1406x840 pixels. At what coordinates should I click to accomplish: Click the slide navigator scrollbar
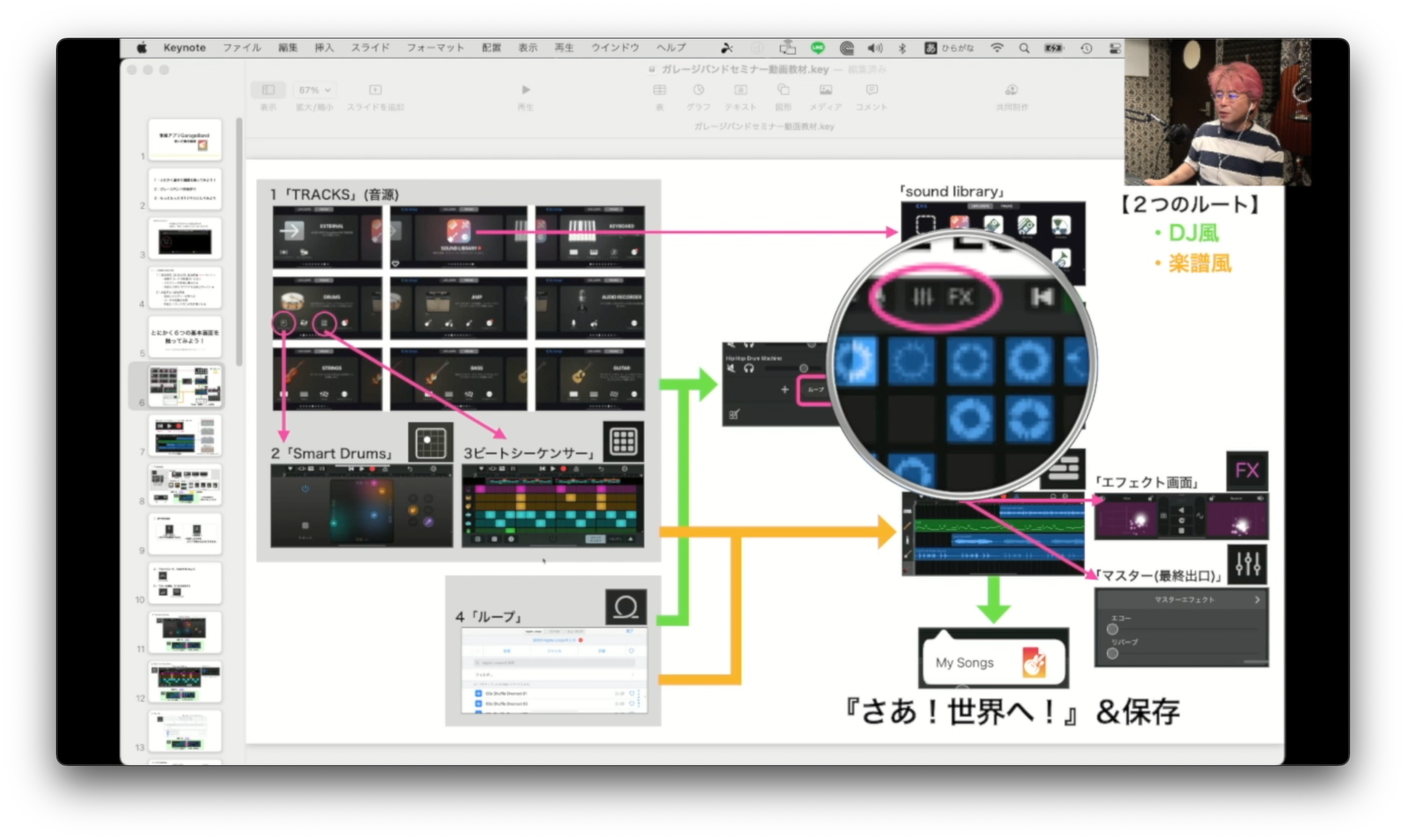(239, 241)
